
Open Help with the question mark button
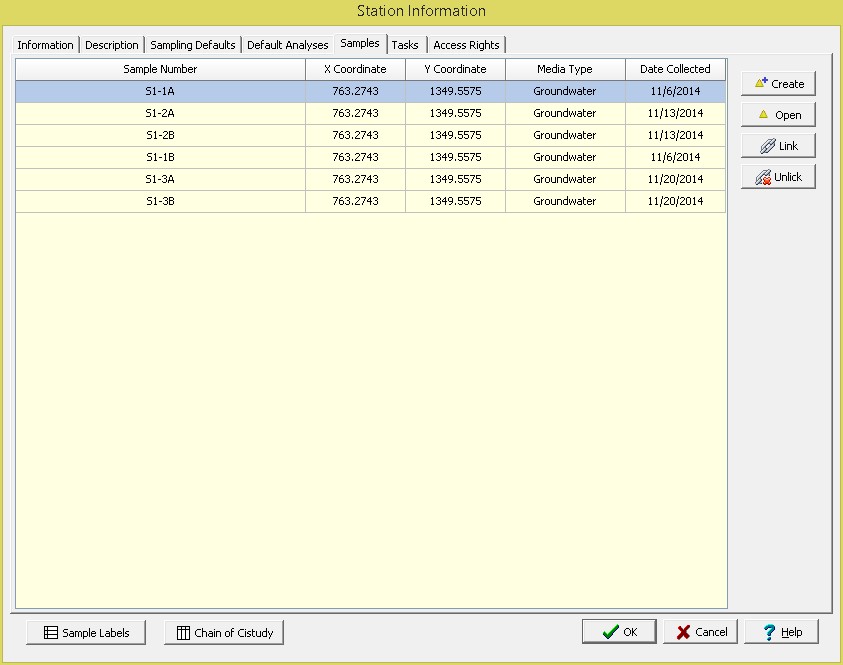(781, 632)
